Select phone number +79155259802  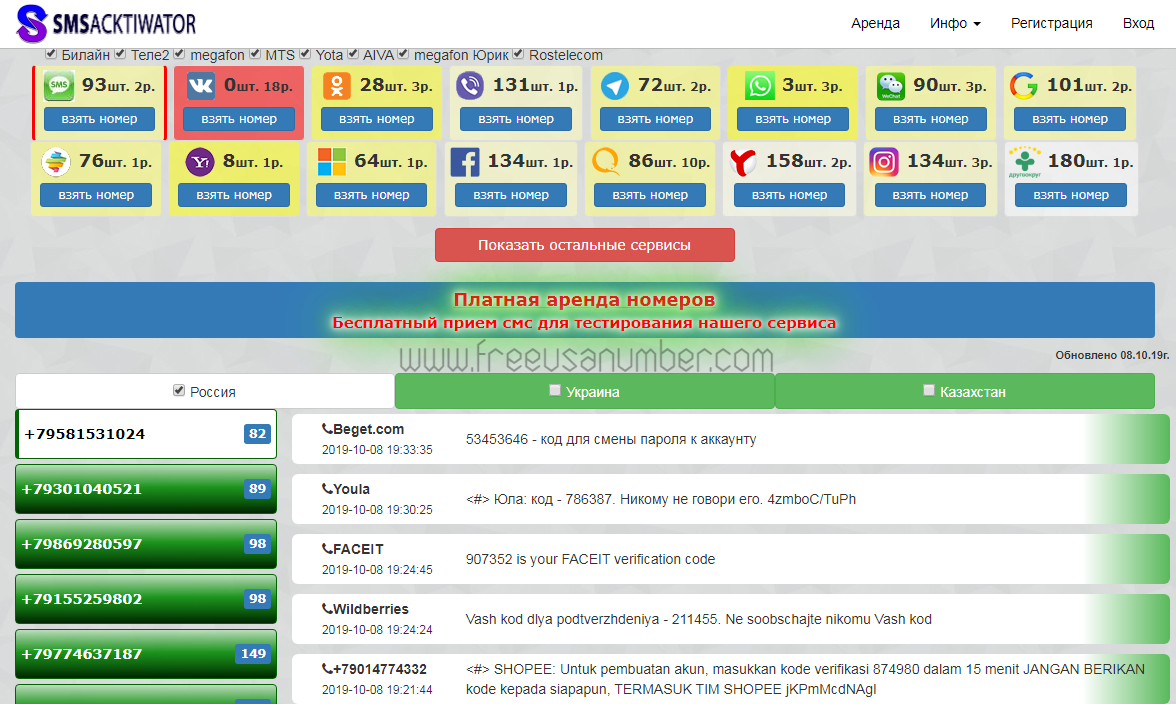[146, 599]
